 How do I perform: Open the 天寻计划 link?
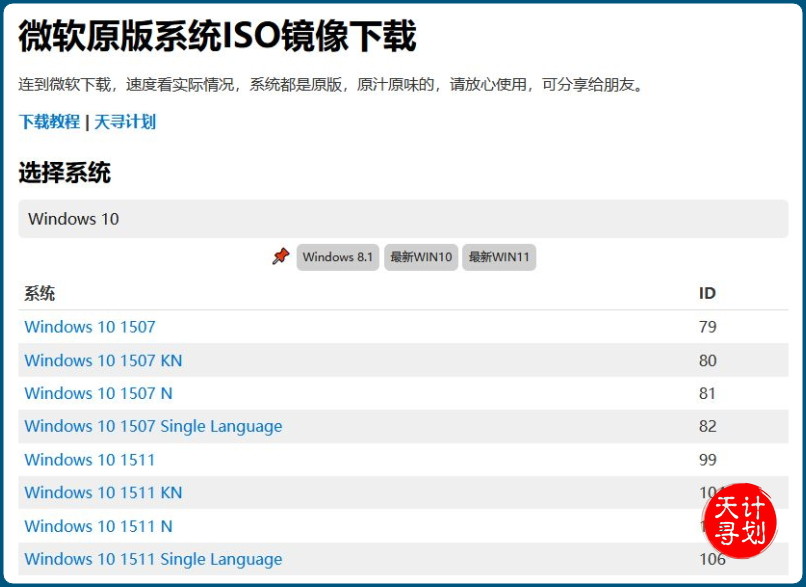click(124, 122)
